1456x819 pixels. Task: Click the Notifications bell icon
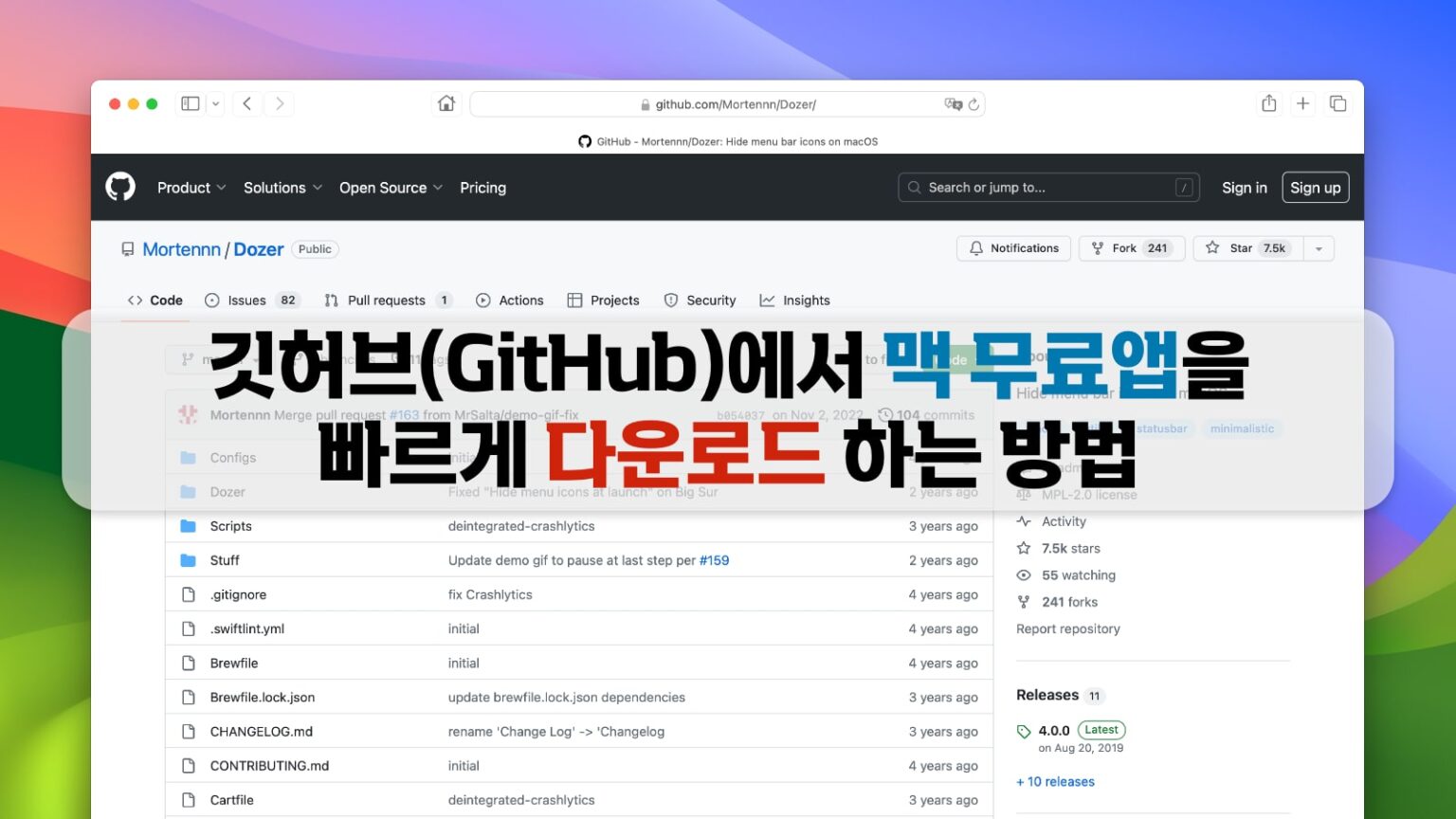coord(977,247)
